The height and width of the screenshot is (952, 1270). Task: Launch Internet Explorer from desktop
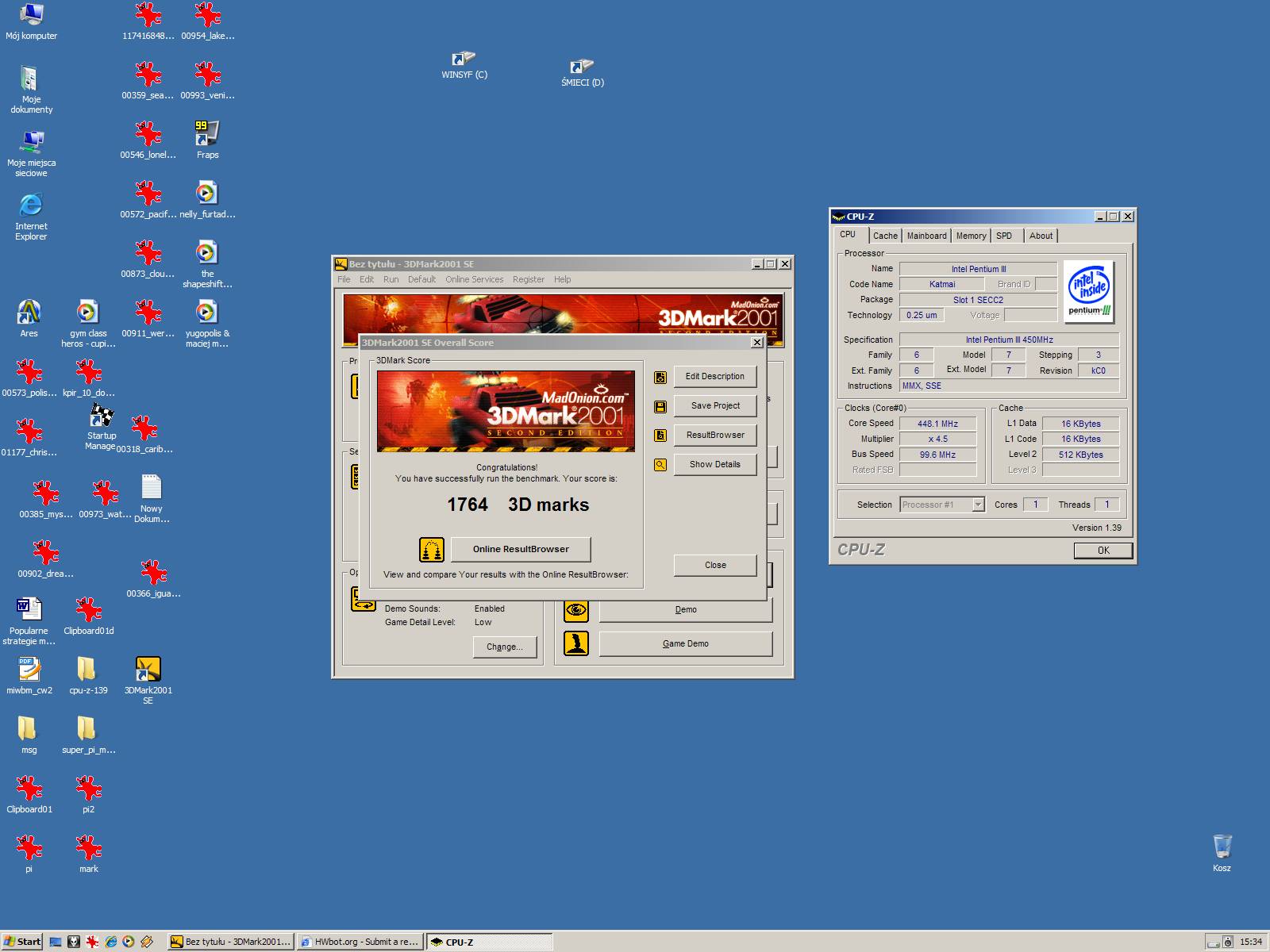click(x=31, y=216)
